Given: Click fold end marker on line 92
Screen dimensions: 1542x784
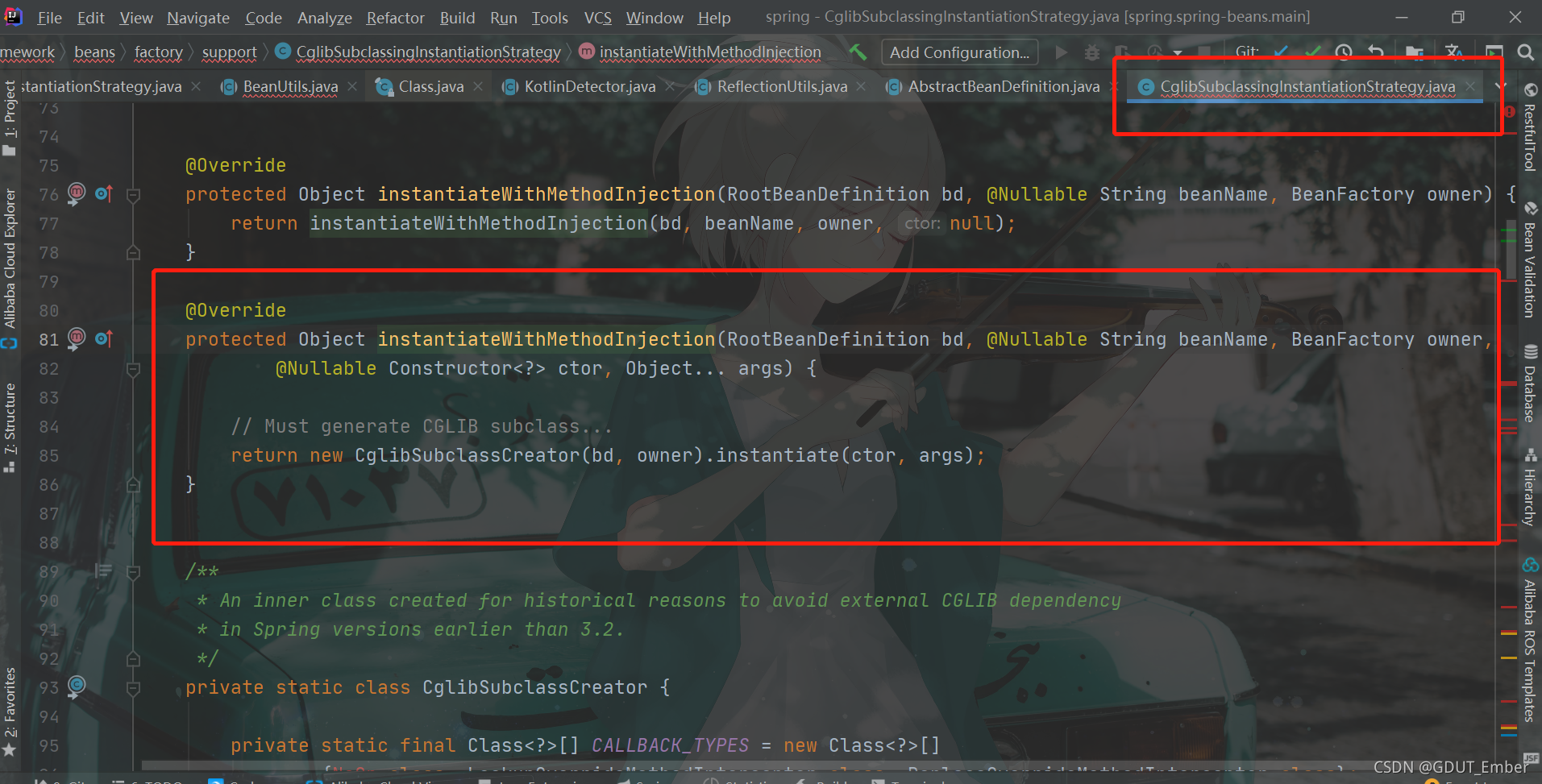Looking at the screenshot, I should (134, 659).
